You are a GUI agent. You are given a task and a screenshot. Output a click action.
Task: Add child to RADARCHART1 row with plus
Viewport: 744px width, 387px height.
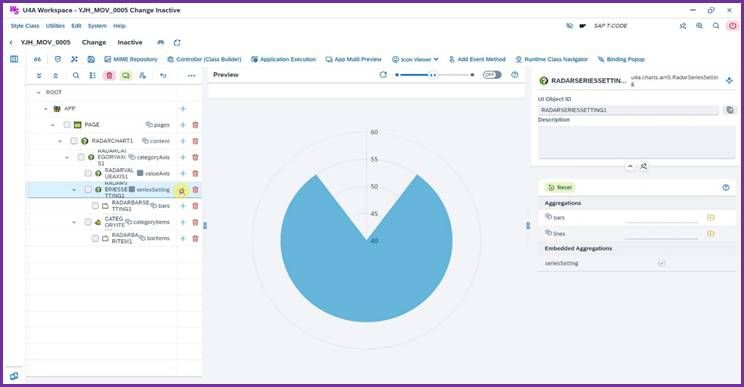tap(183, 141)
